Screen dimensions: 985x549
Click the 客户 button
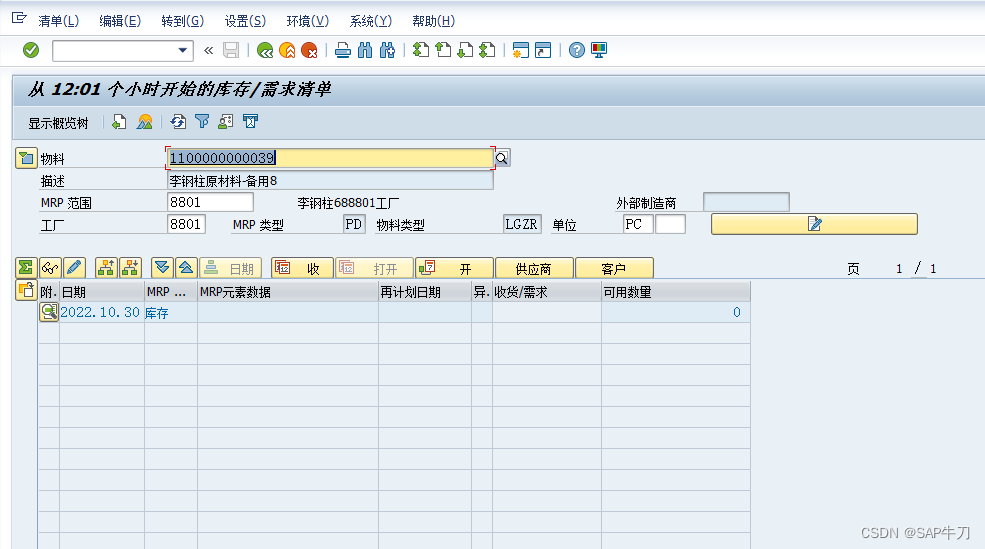614,268
